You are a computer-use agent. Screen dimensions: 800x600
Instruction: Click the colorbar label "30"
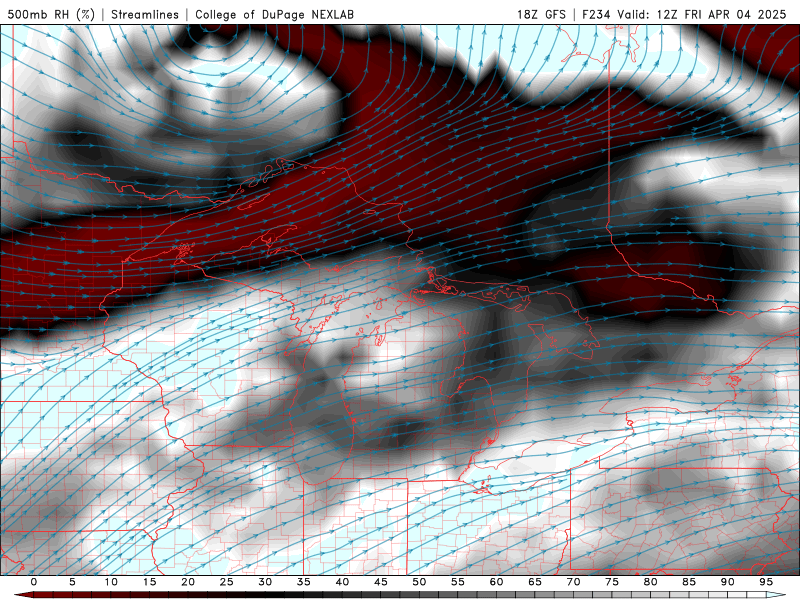[x=265, y=582]
